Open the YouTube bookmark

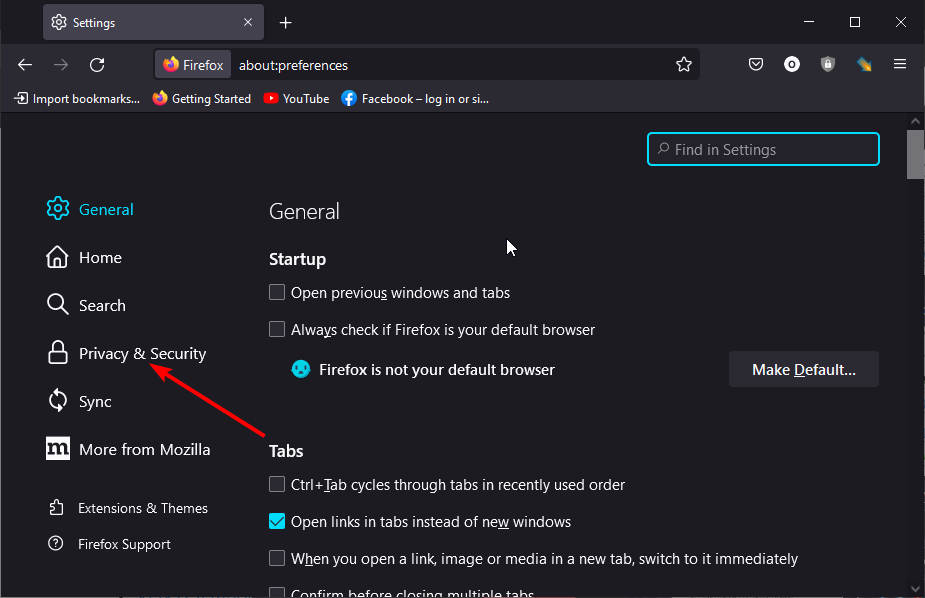[x=296, y=98]
